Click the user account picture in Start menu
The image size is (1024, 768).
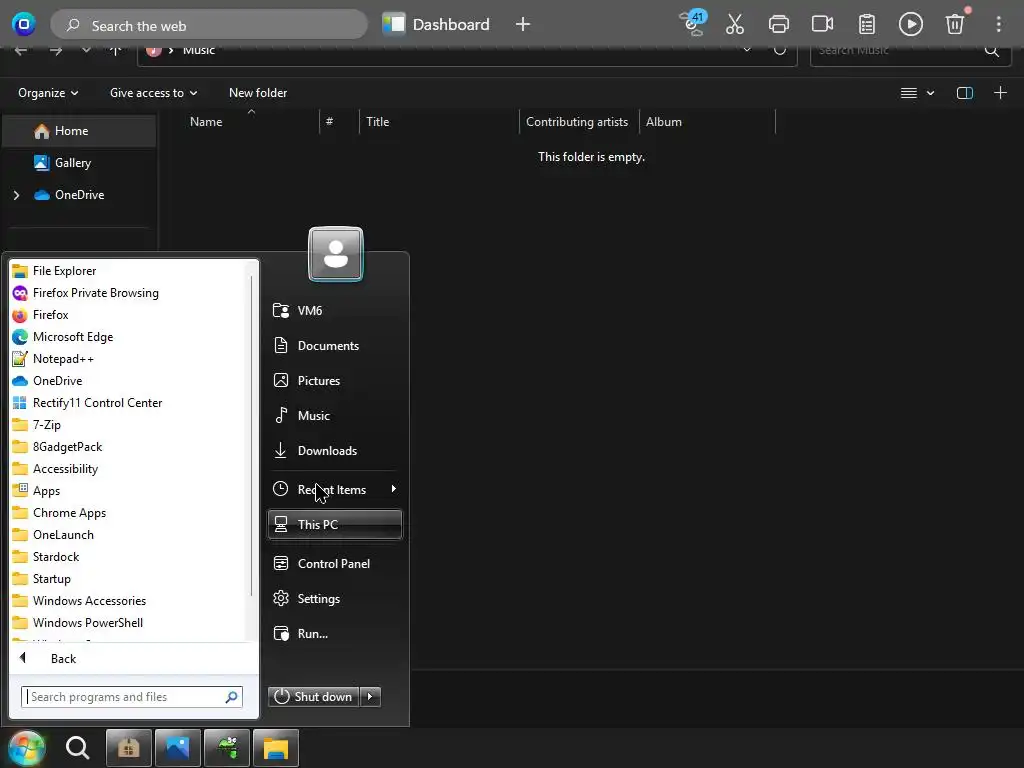pyautogui.click(x=336, y=253)
